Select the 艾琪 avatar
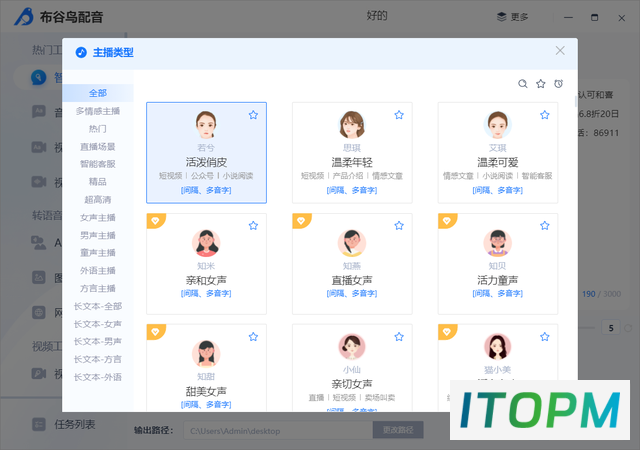The width and height of the screenshot is (640, 450). coord(498,125)
